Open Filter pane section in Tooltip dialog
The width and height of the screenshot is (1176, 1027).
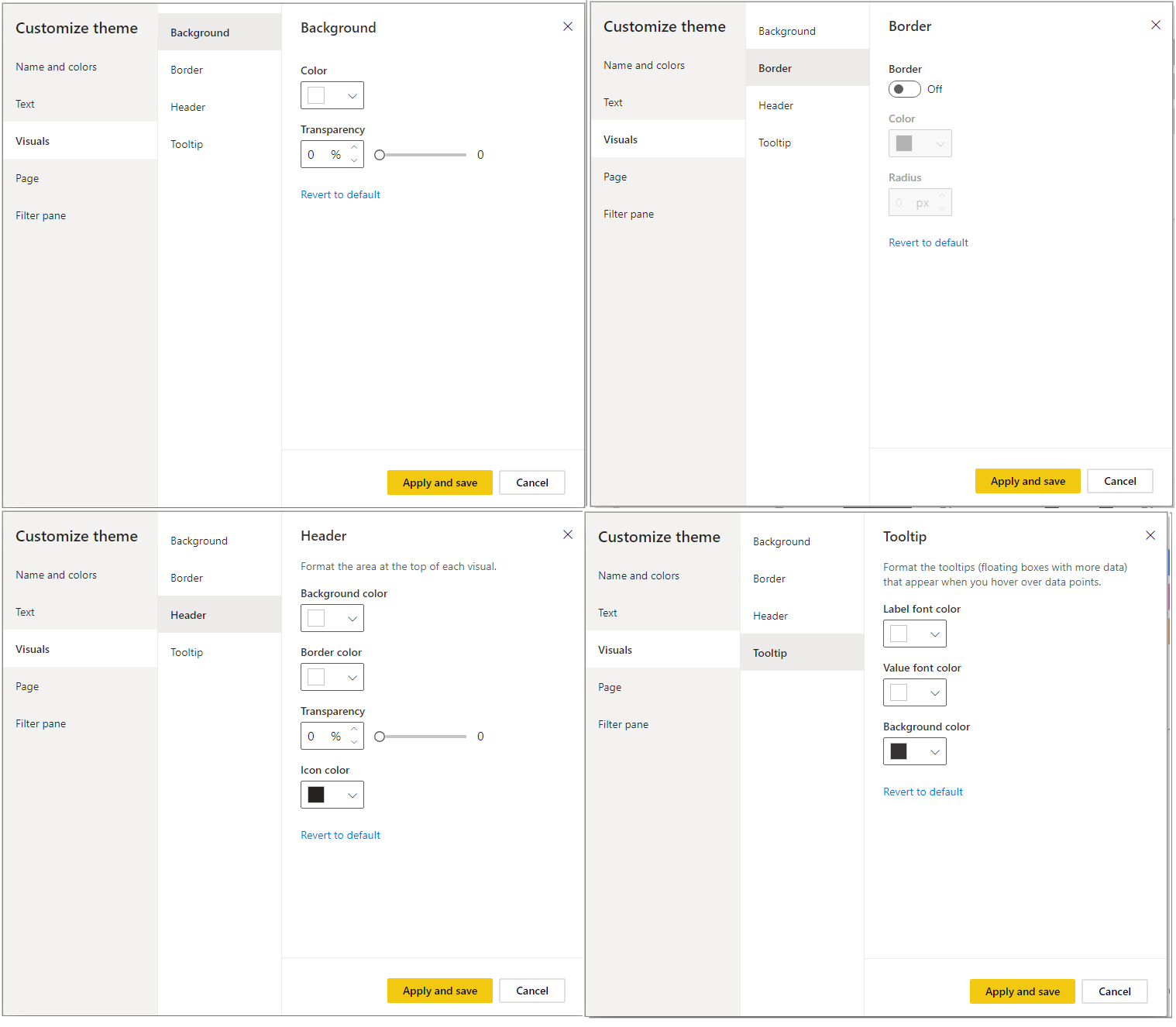click(x=624, y=724)
